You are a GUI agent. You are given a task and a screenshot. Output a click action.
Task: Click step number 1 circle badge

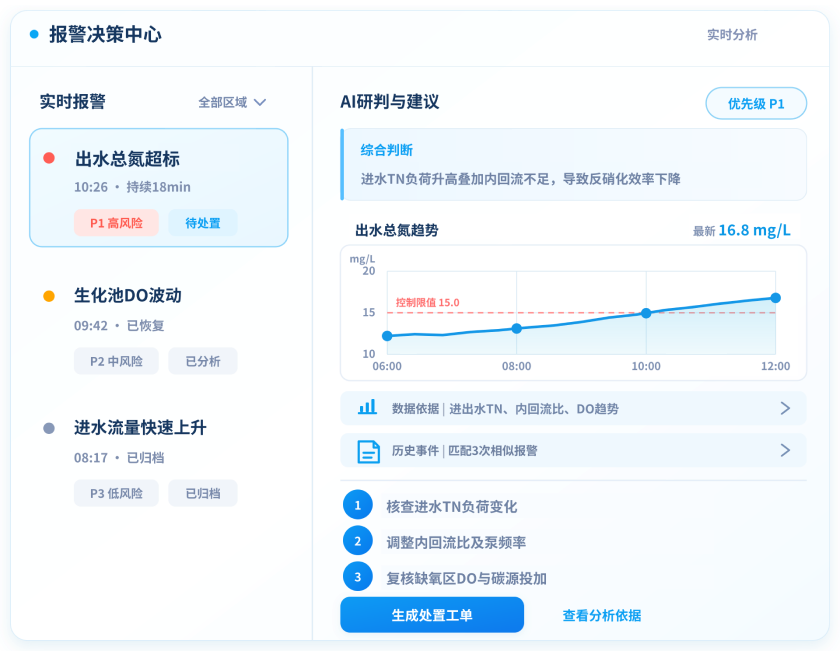pyautogui.click(x=358, y=505)
